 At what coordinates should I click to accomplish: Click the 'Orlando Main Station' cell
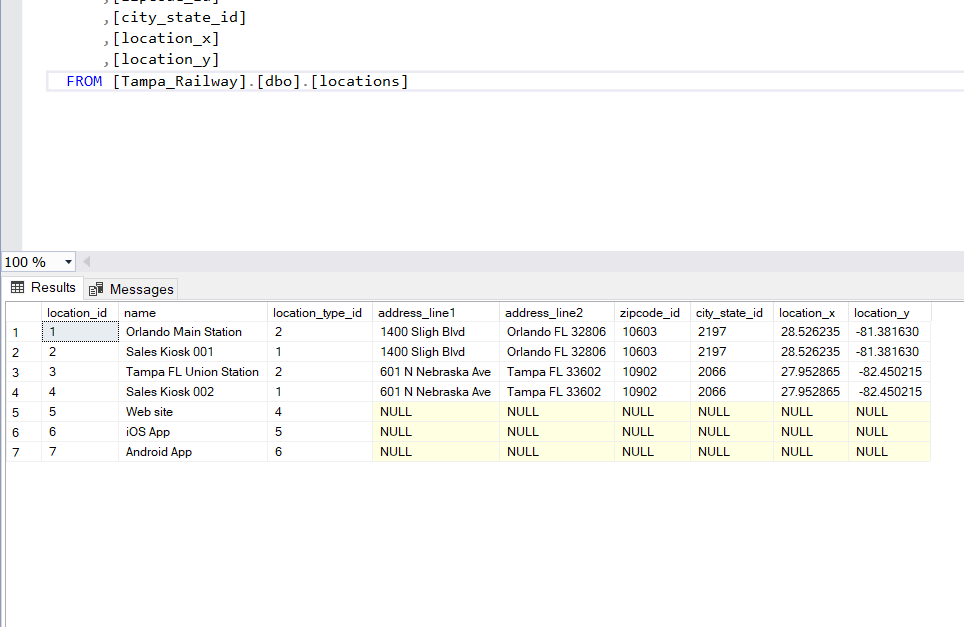point(192,332)
